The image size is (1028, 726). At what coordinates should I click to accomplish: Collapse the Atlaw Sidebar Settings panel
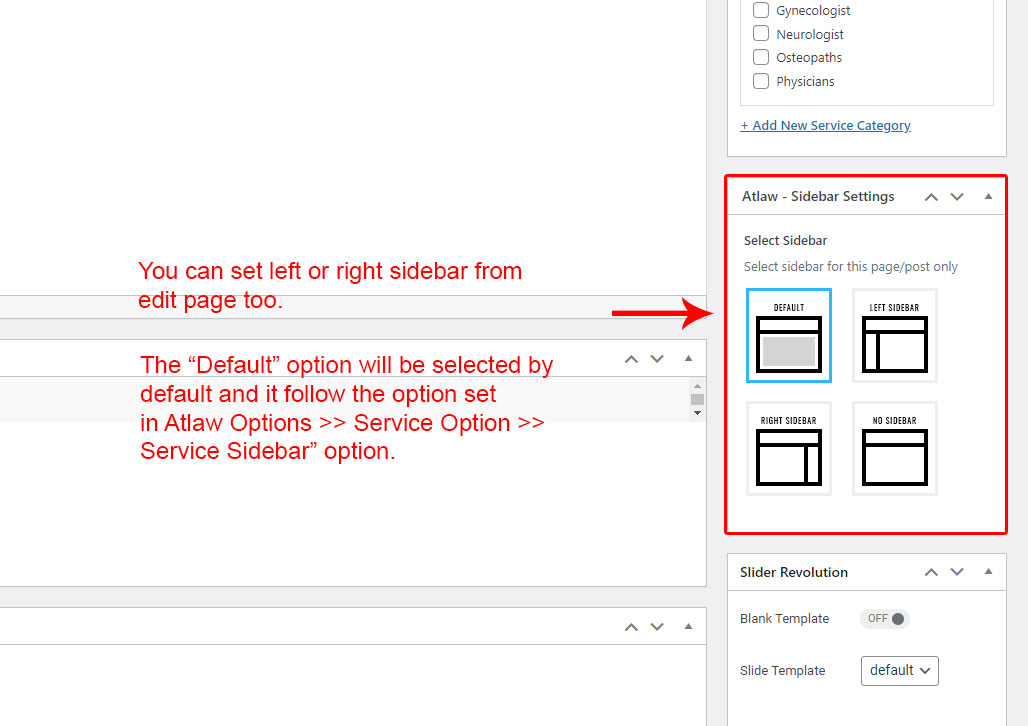point(988,197)
